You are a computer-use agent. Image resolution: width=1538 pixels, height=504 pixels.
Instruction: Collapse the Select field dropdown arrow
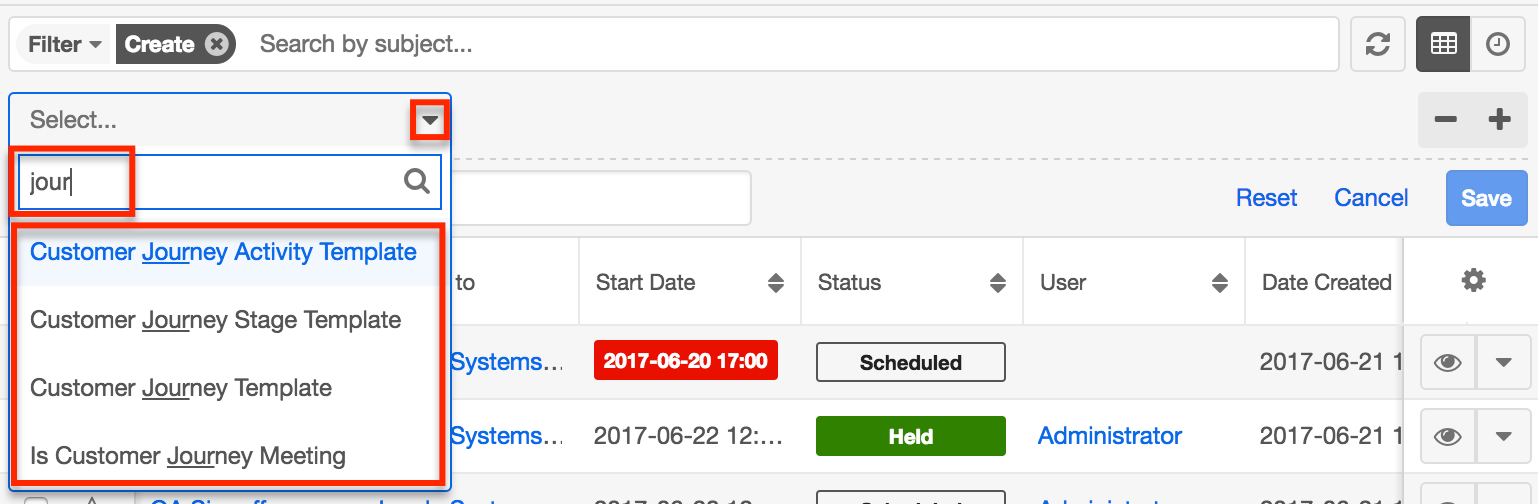430,121
